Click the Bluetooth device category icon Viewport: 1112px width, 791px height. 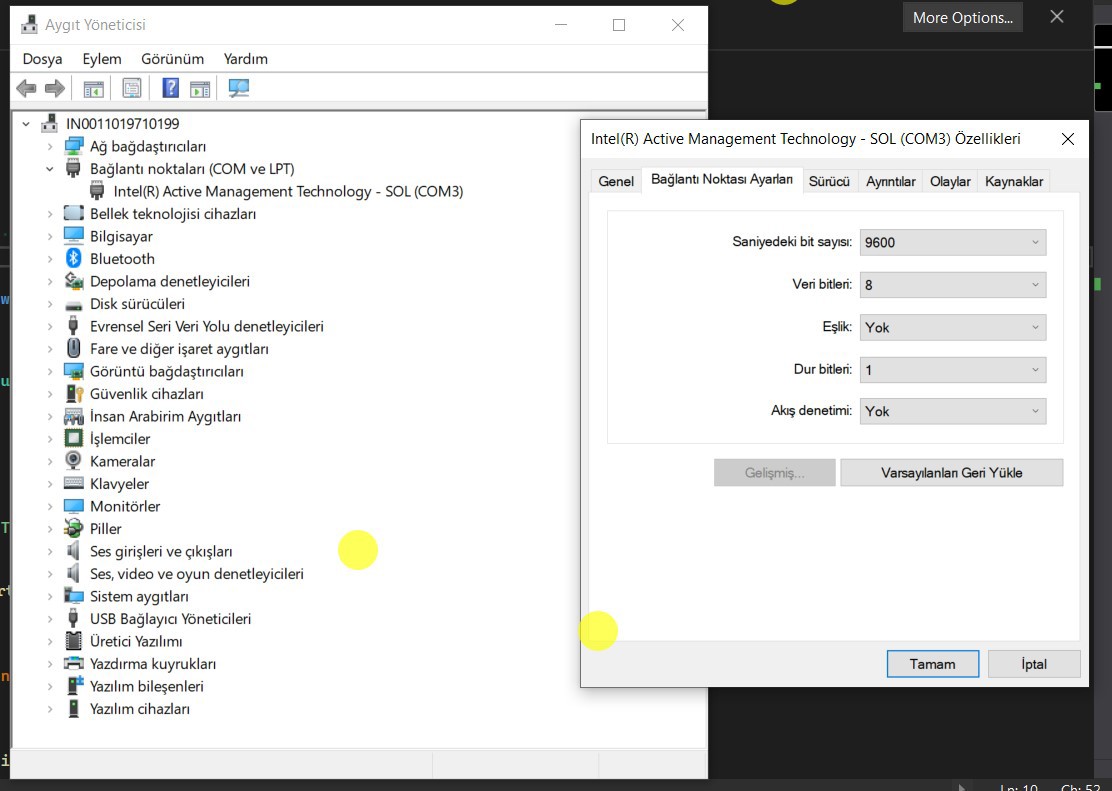coord(73,258)
